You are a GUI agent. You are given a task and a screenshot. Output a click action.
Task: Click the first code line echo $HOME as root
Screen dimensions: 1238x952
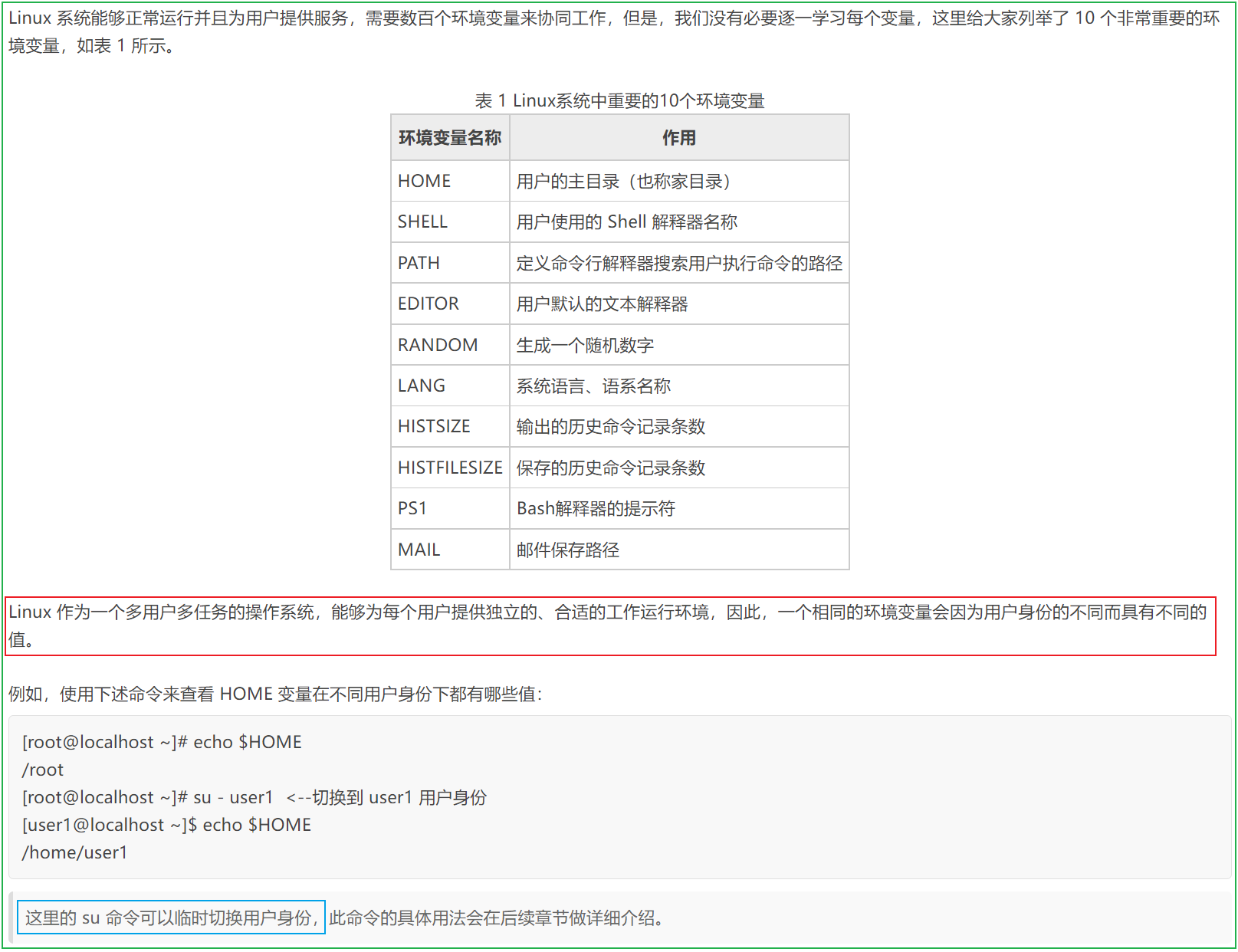(x=162, y=742)
